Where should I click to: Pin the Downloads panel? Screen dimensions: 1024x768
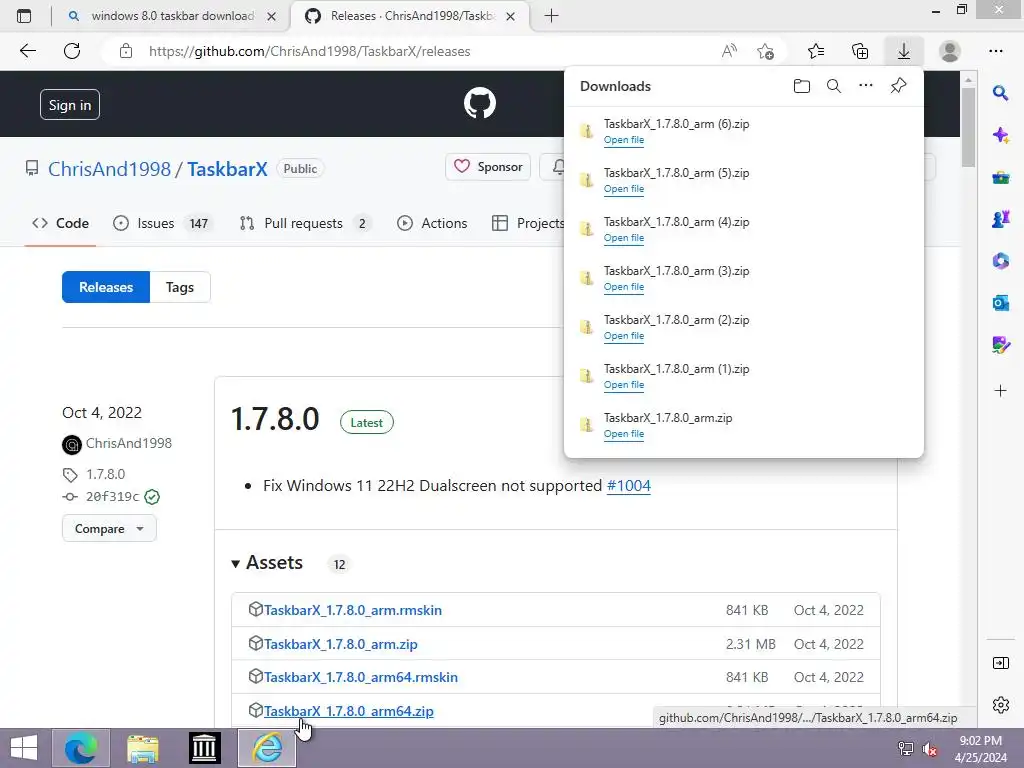coord(899,86)
